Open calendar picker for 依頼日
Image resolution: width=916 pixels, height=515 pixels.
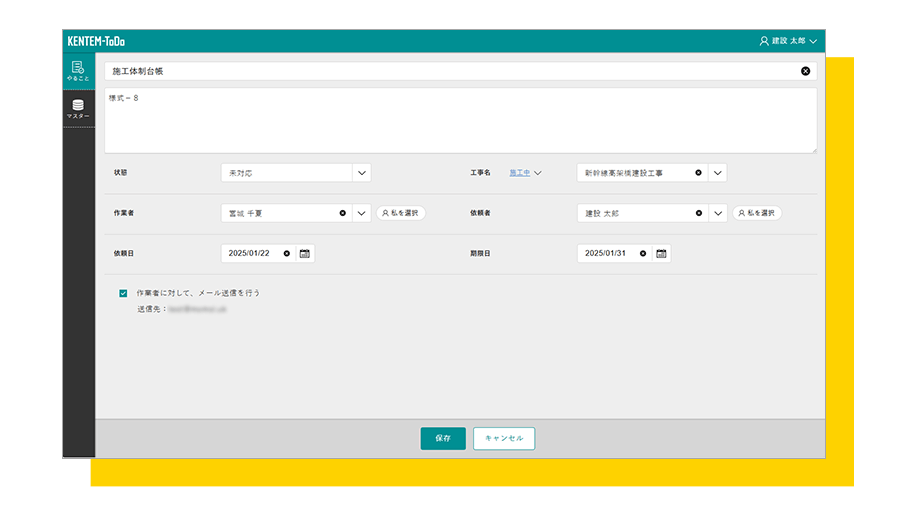pyautogui.click(x=305, y=254)
